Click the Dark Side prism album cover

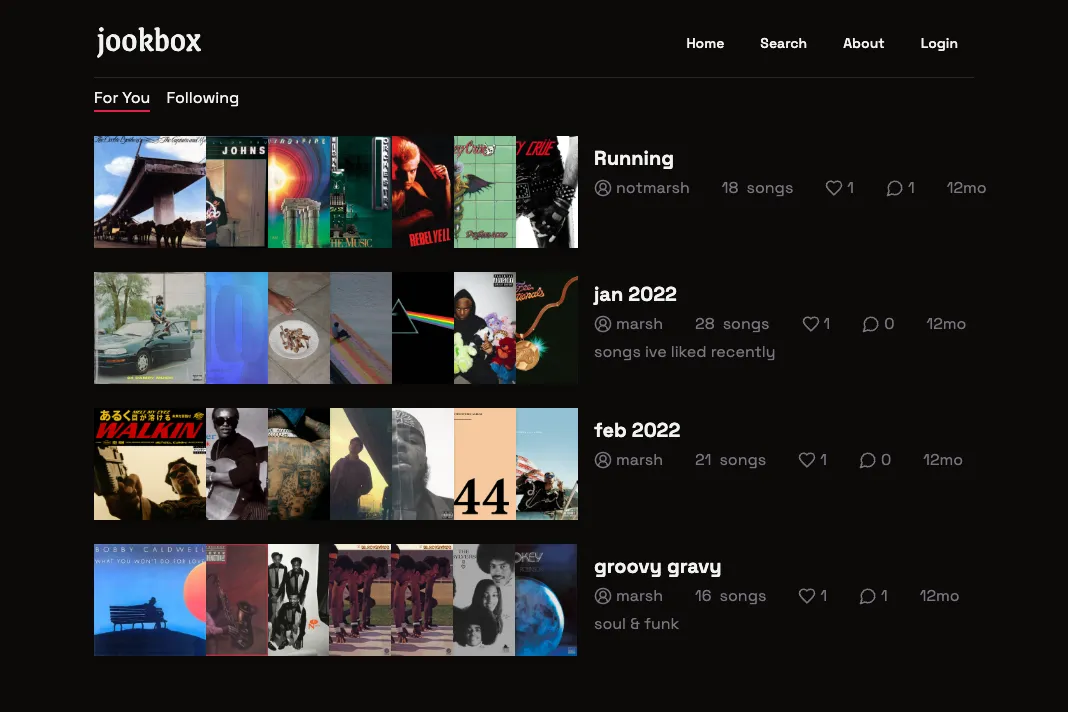[x=423, y=328]
